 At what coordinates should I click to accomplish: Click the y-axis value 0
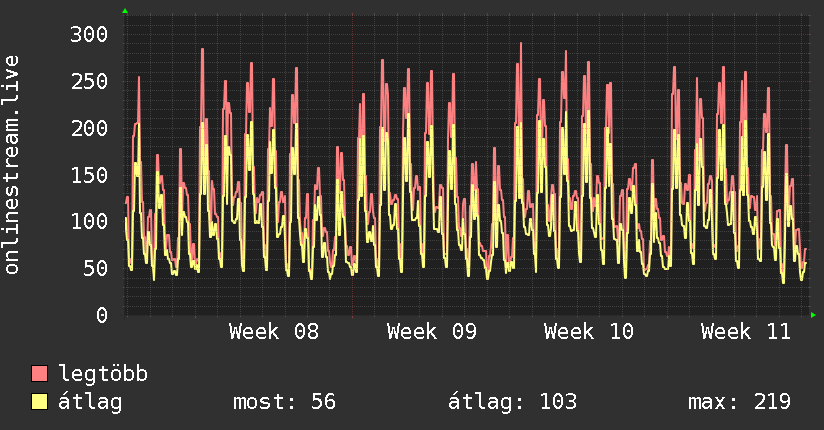(102, 315)
